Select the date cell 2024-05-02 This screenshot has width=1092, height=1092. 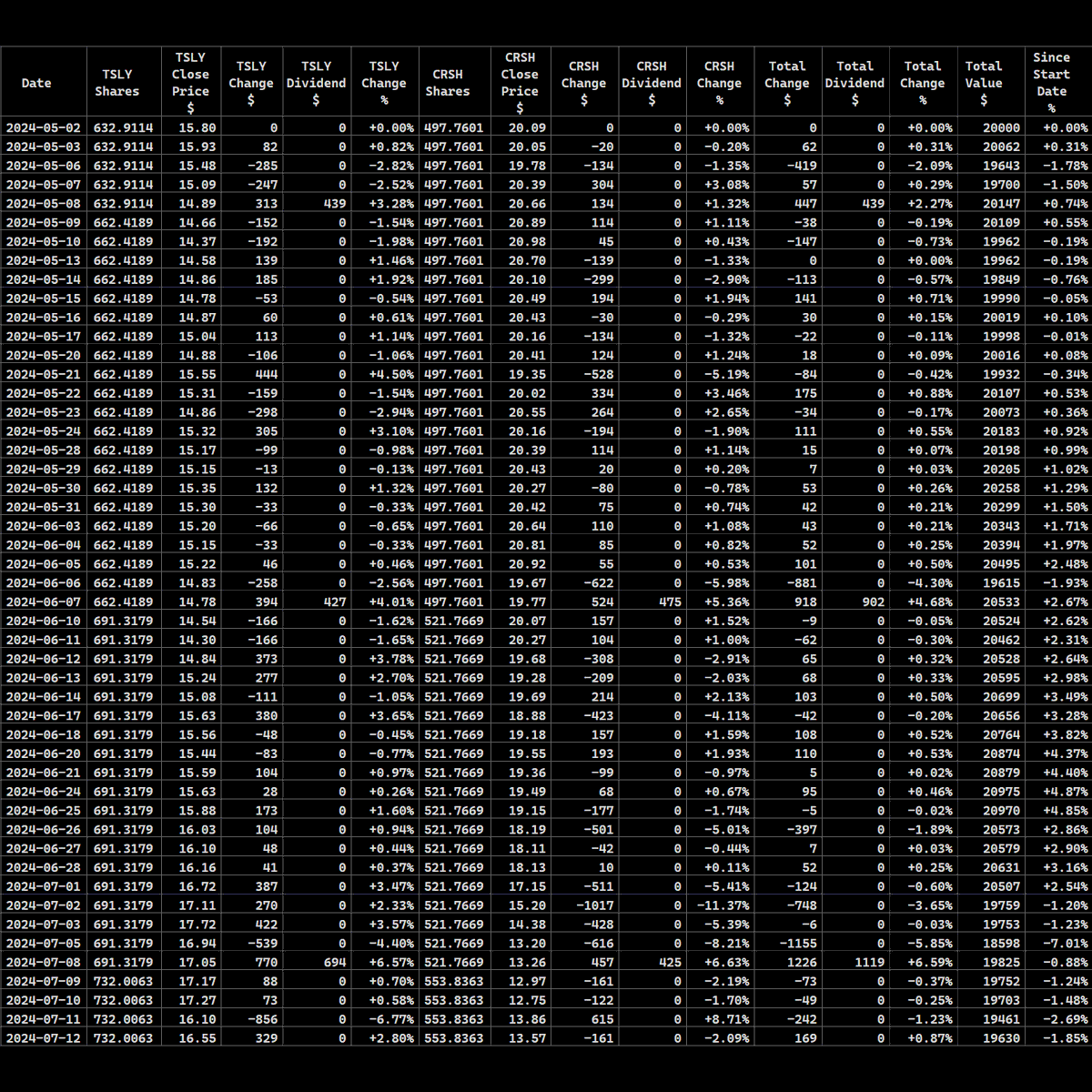click(x=44, y=128)
